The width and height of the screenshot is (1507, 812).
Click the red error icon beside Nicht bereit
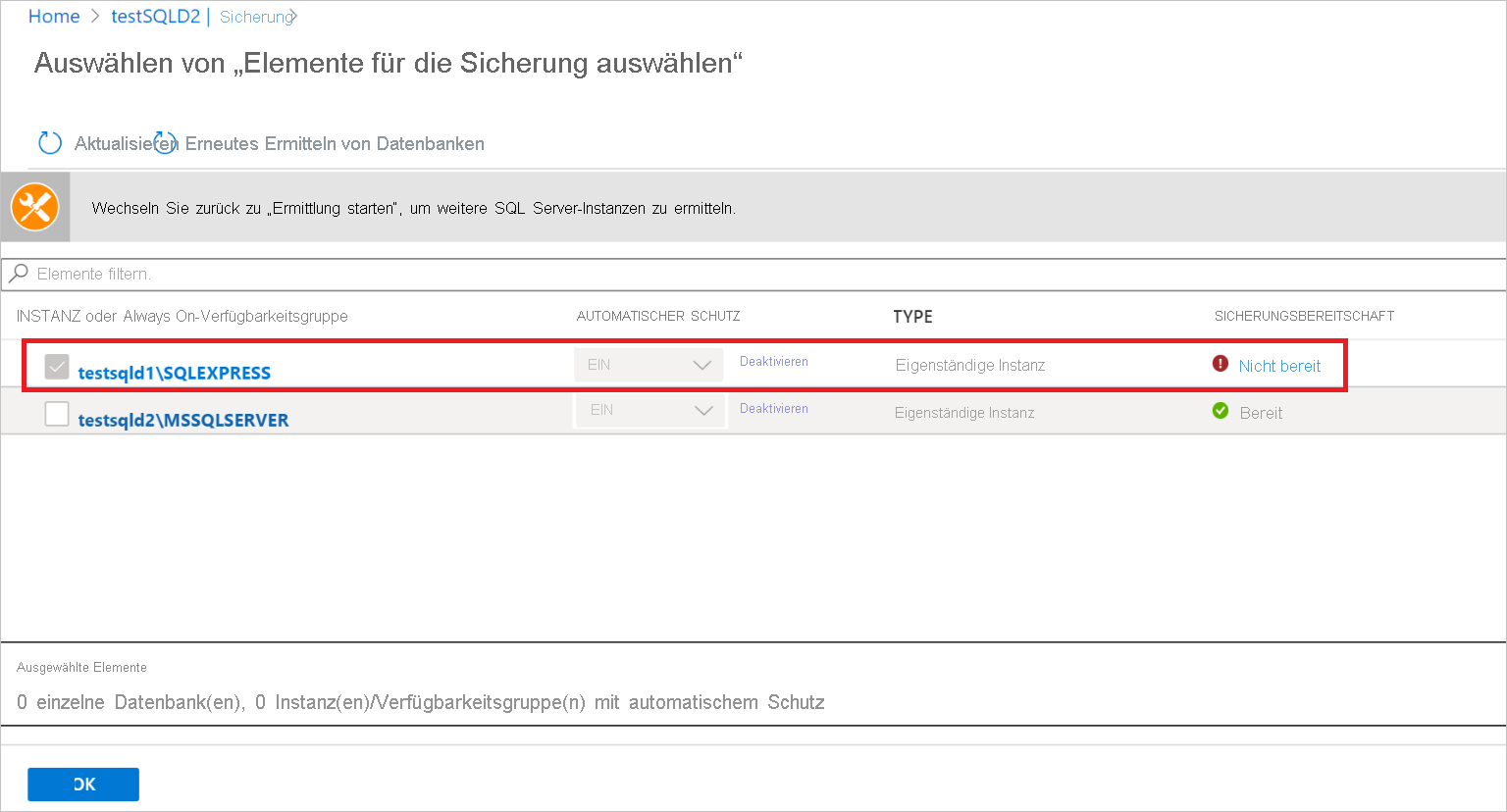point(1220,362)
